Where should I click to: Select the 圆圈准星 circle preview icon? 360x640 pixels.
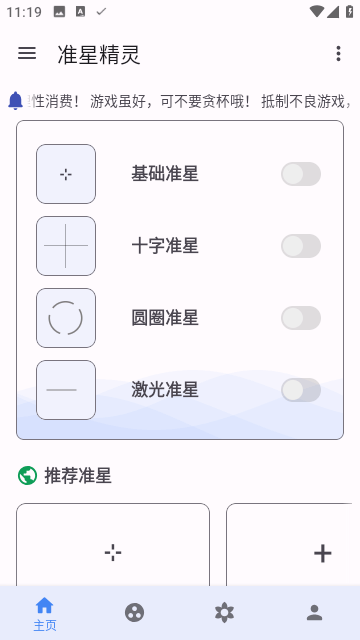(x=66, y=318)
